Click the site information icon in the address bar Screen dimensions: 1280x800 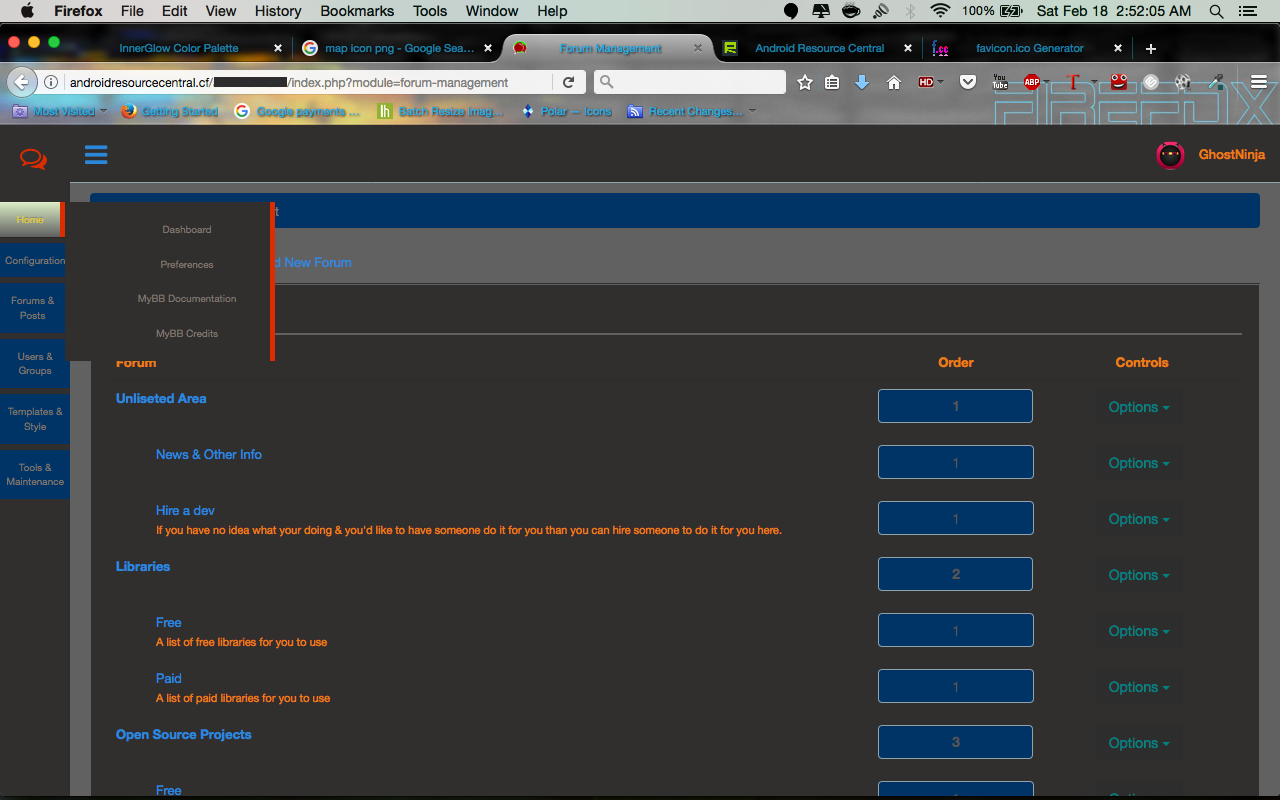51,83
